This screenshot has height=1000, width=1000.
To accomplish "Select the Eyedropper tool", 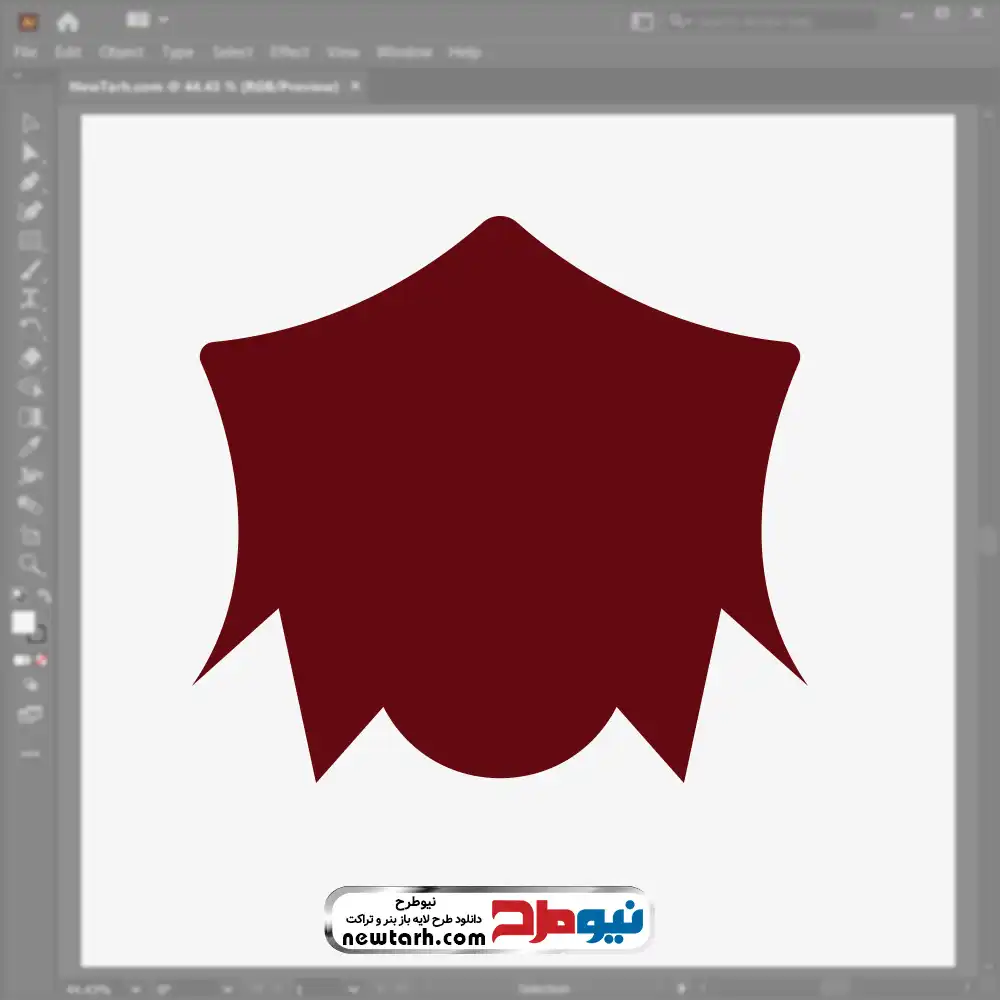I will (30, 445).
